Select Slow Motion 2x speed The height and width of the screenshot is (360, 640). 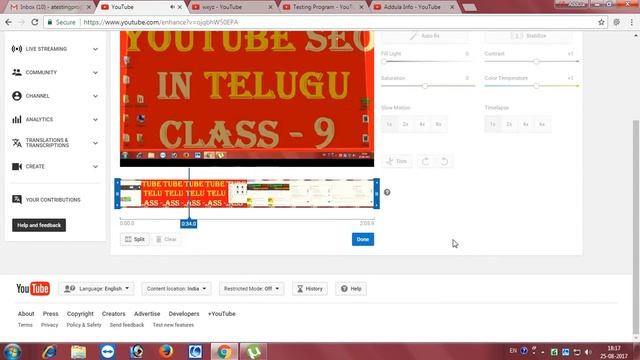tap(406, 124)
